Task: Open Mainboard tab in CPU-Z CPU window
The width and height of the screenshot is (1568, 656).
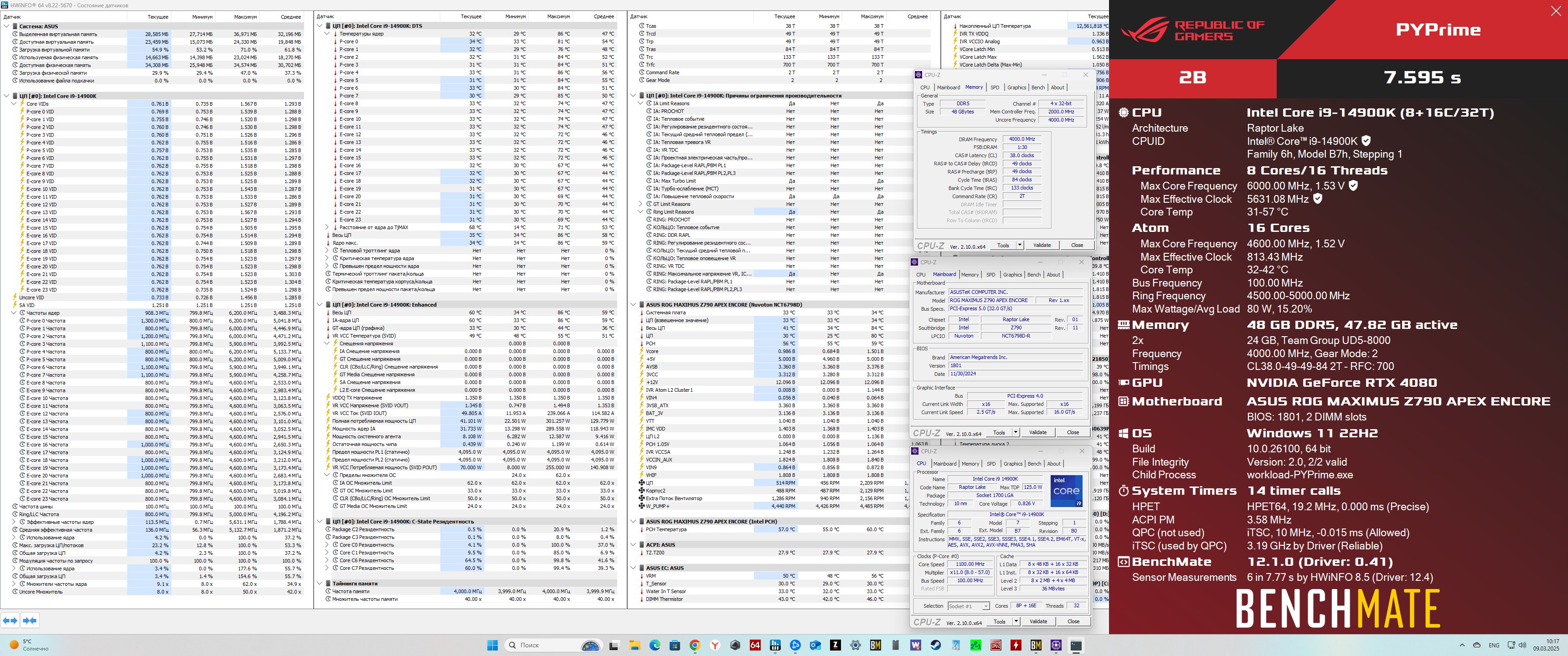Action: 945,464
